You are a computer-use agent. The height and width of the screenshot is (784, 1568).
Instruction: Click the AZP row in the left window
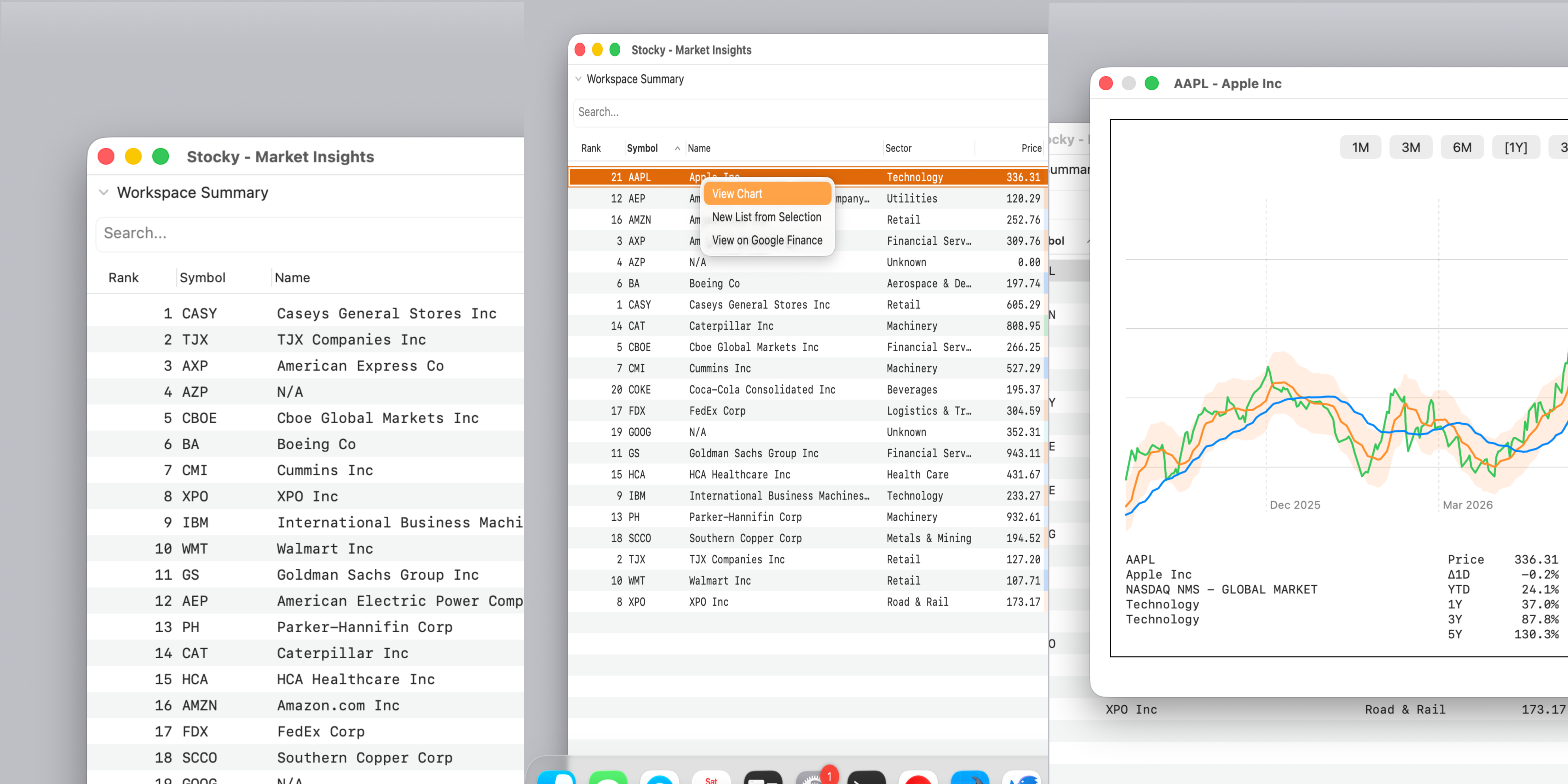(305, 392)
